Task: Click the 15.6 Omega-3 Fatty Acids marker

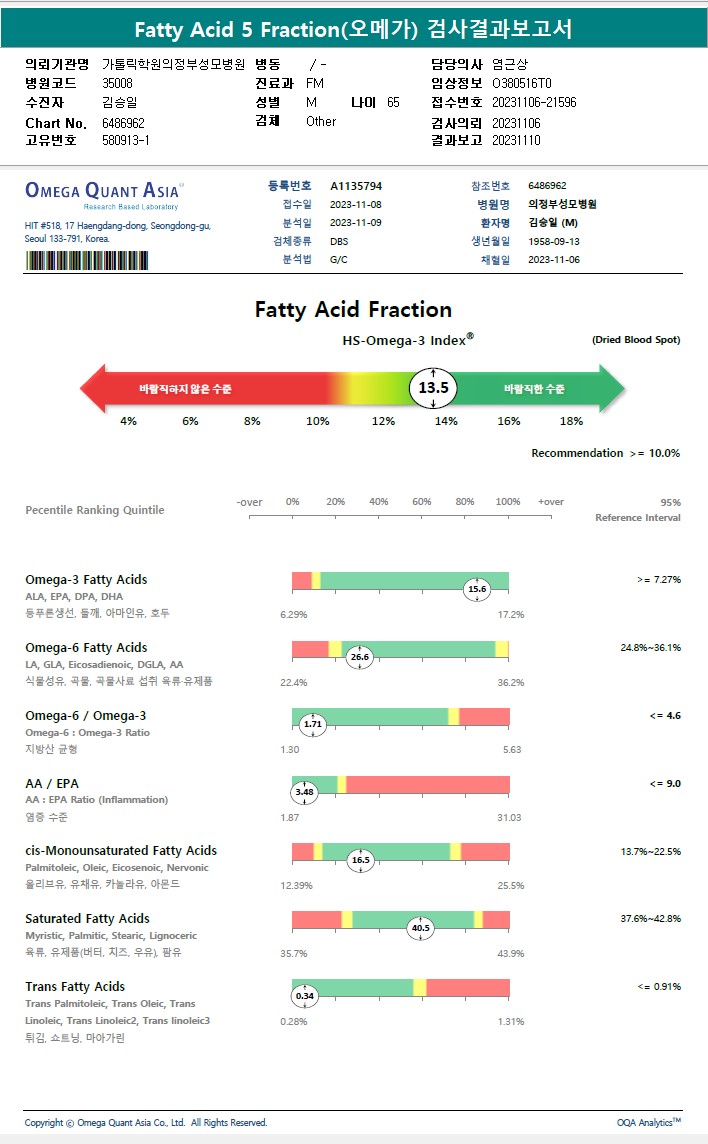Action: tap(477, 589)
